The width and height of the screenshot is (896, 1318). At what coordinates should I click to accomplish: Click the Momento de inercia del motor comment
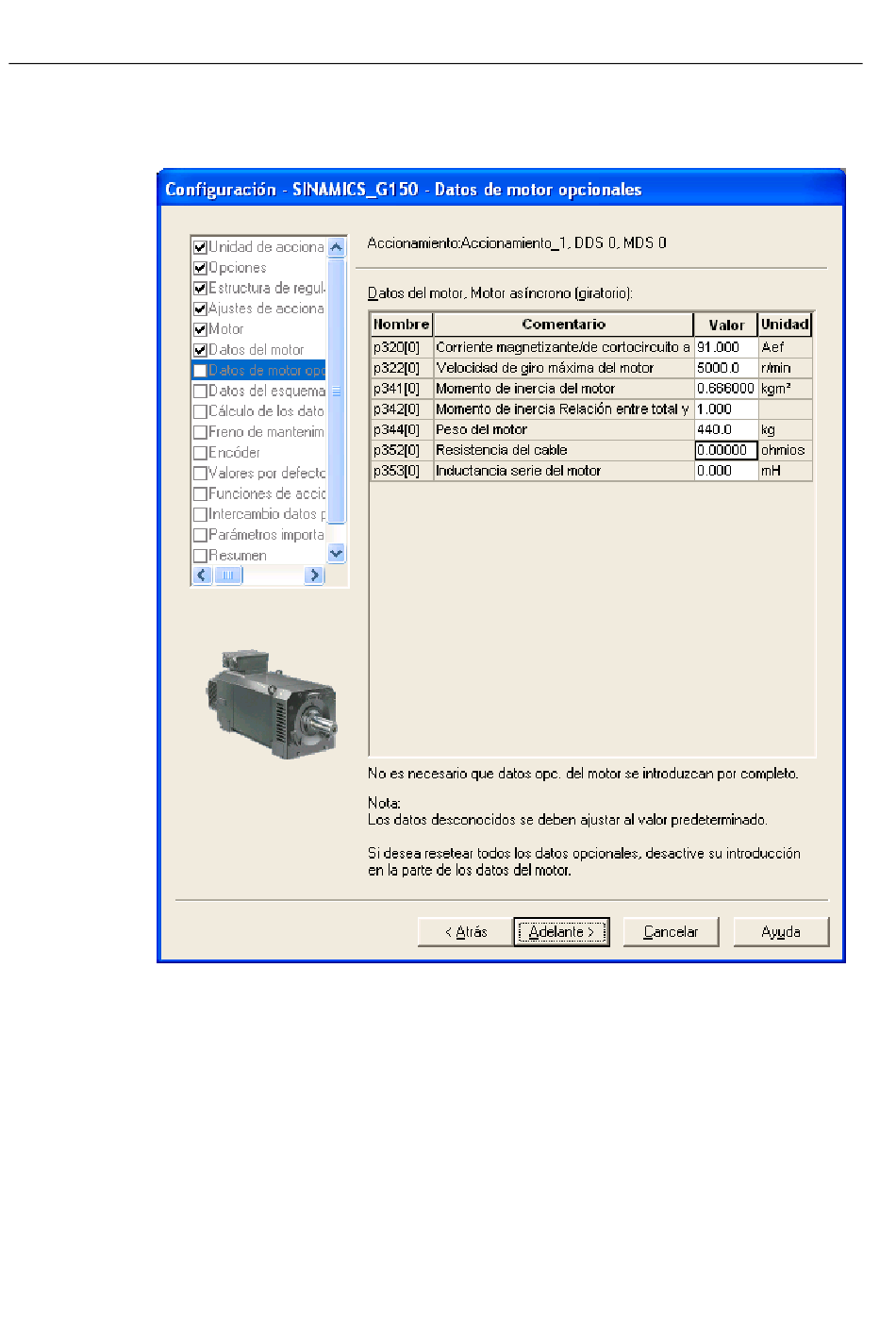[x=564, y=389]
